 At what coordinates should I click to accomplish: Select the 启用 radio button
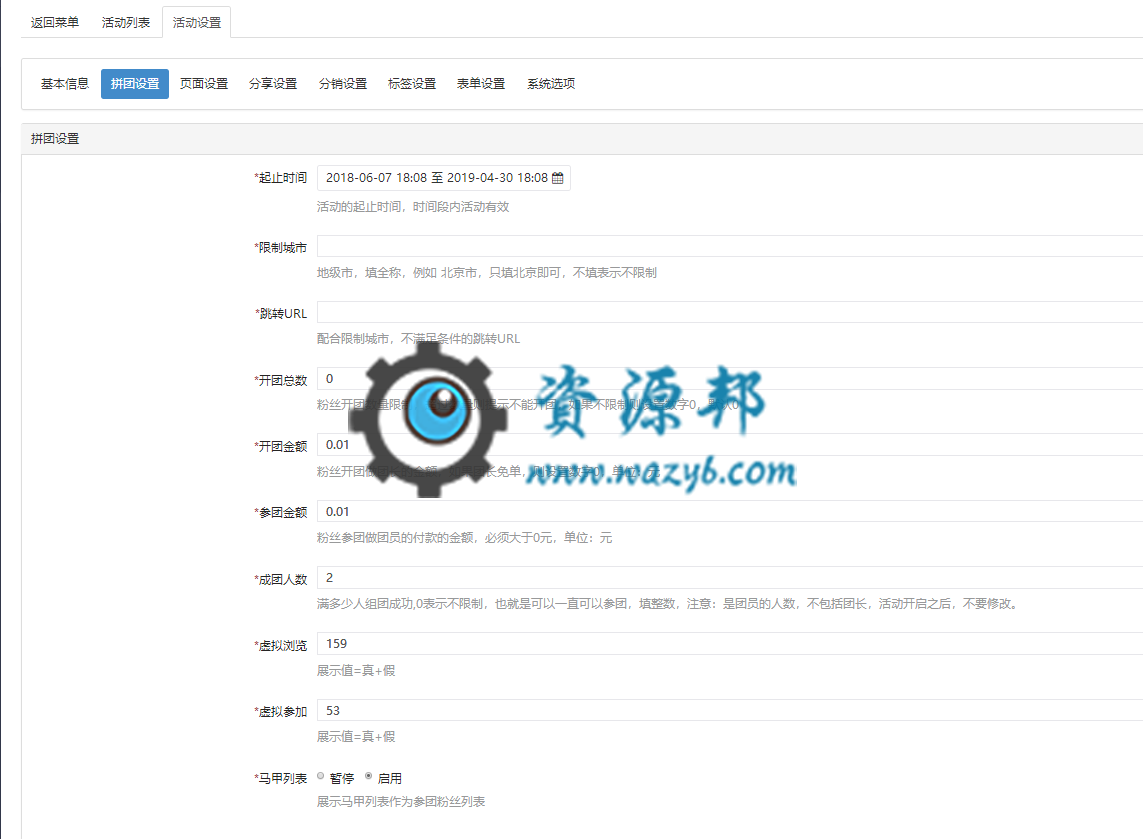click(368, 776)
